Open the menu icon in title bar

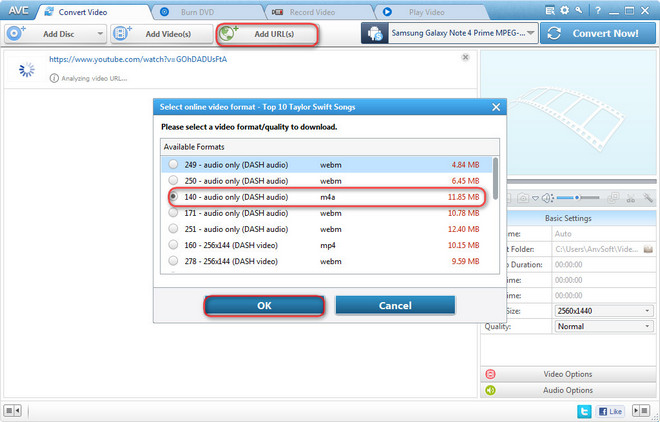tap(550, 11)
